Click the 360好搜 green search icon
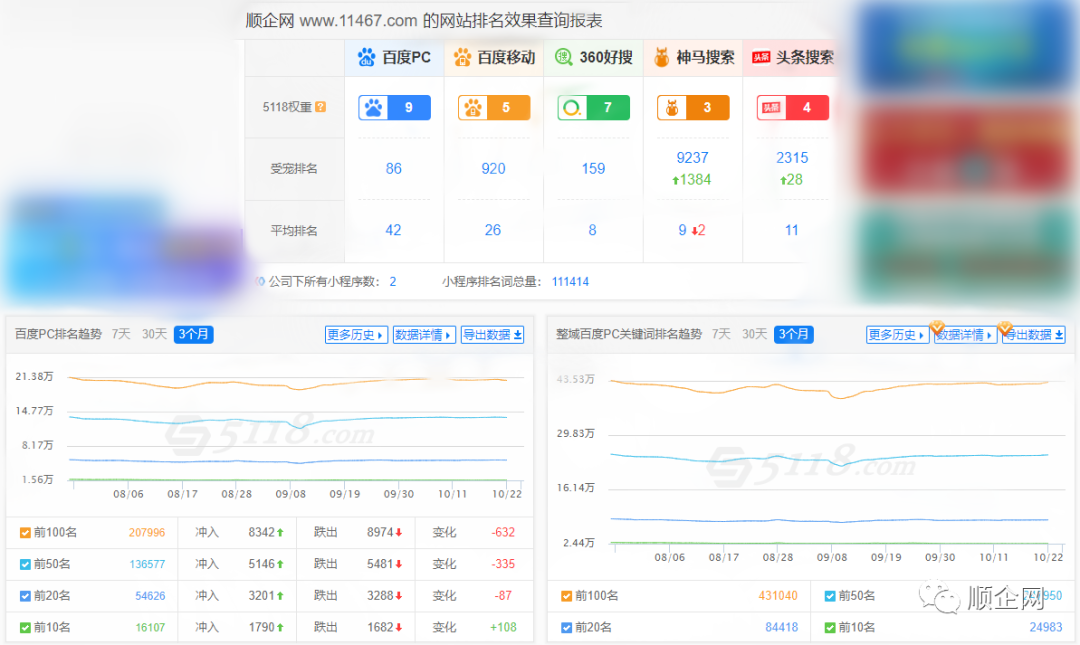 click(x=563, y=57)
